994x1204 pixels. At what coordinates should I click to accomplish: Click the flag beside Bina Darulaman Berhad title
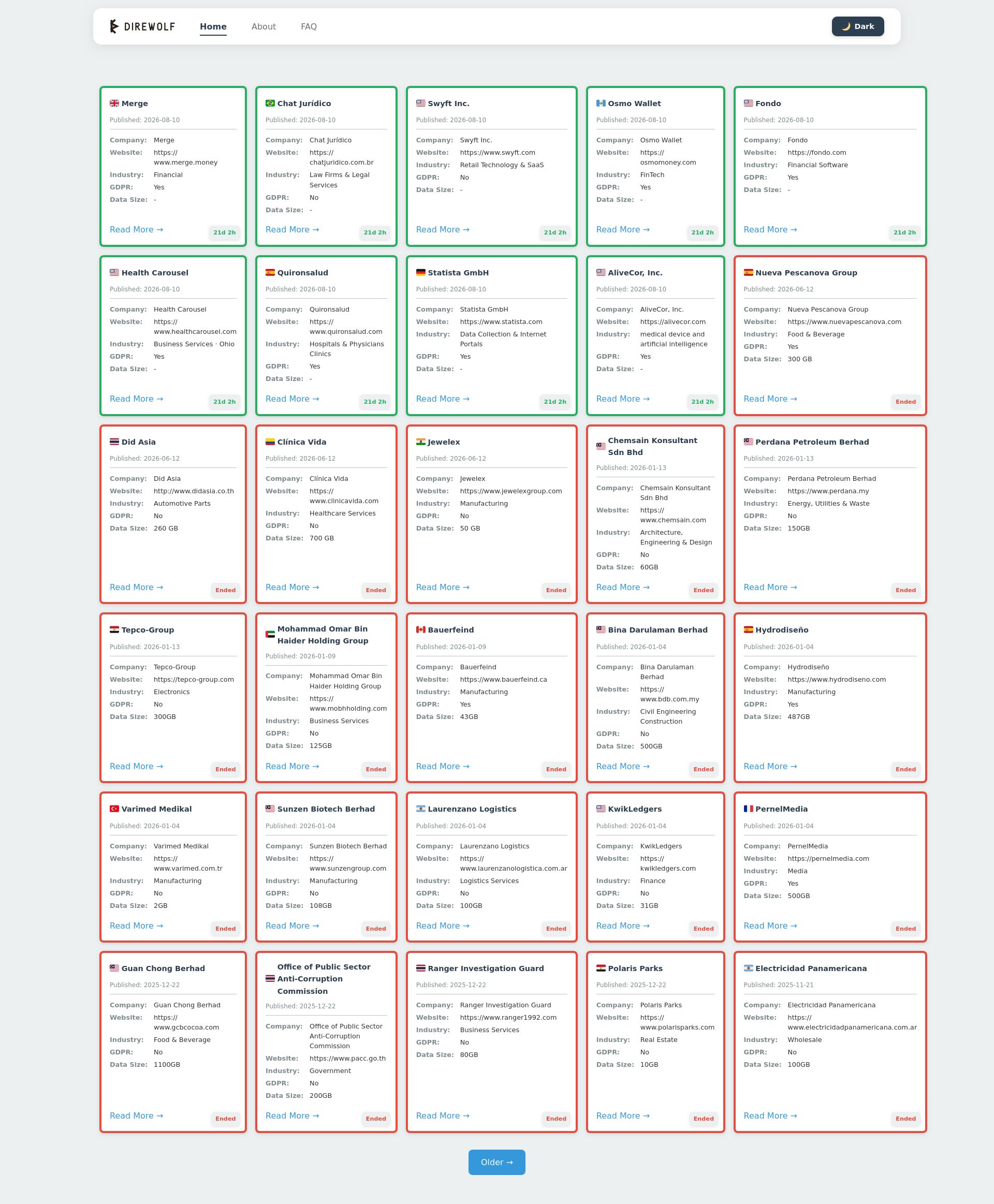601,630
